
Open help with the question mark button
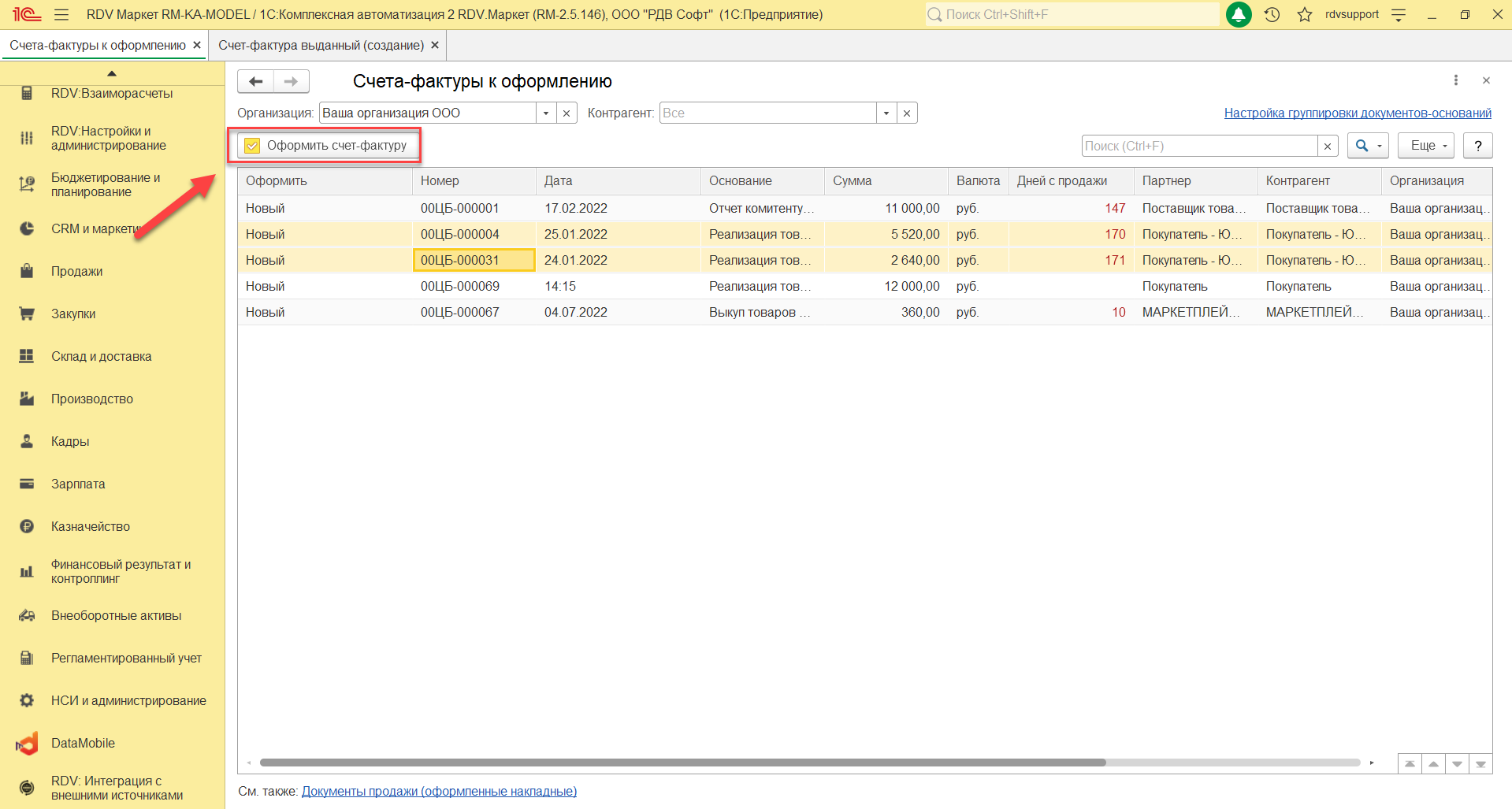[1478, 146]
